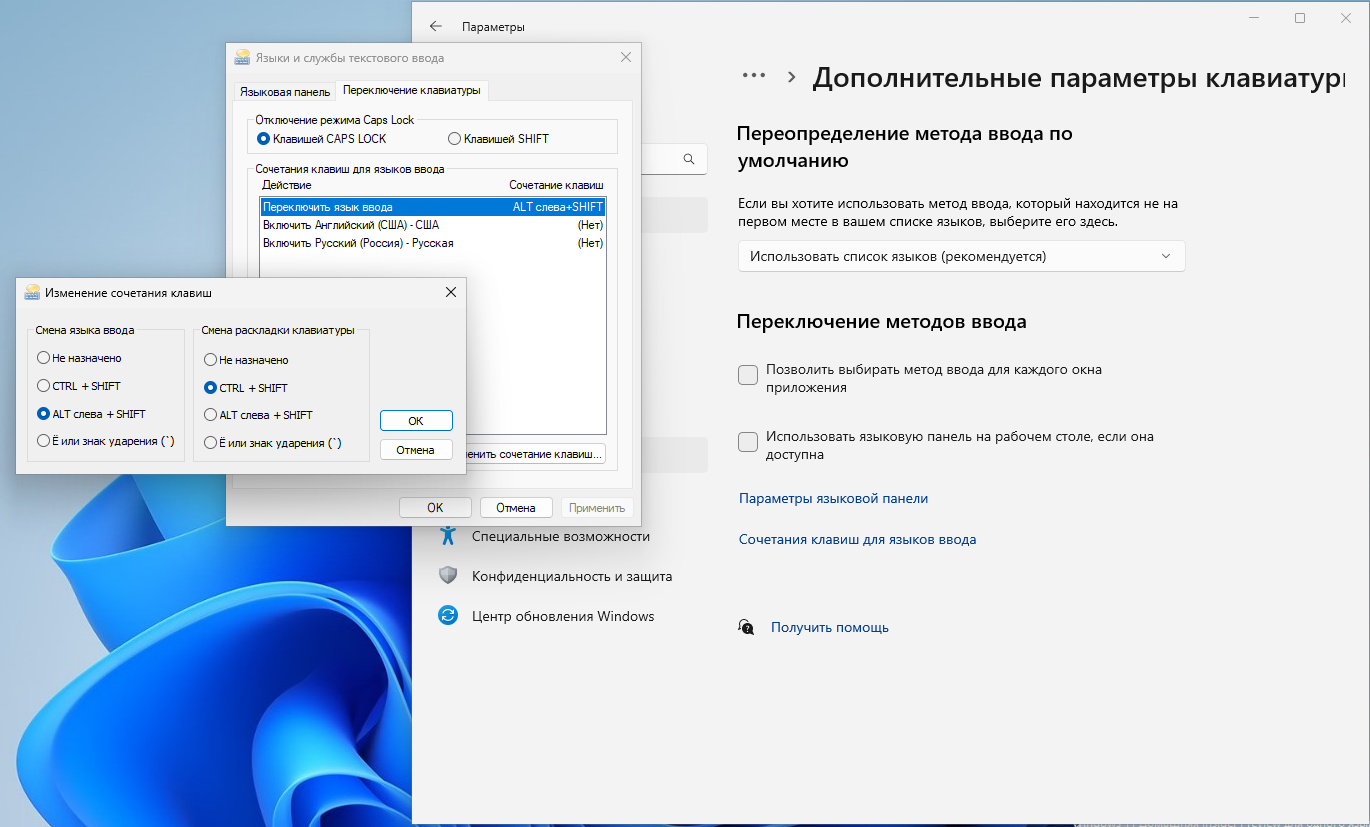The width and height of the screenshot is (1370, 827).
Task: Click OK in Изменение сочетания клавиш dialog
Action: (x=416, y=421)
